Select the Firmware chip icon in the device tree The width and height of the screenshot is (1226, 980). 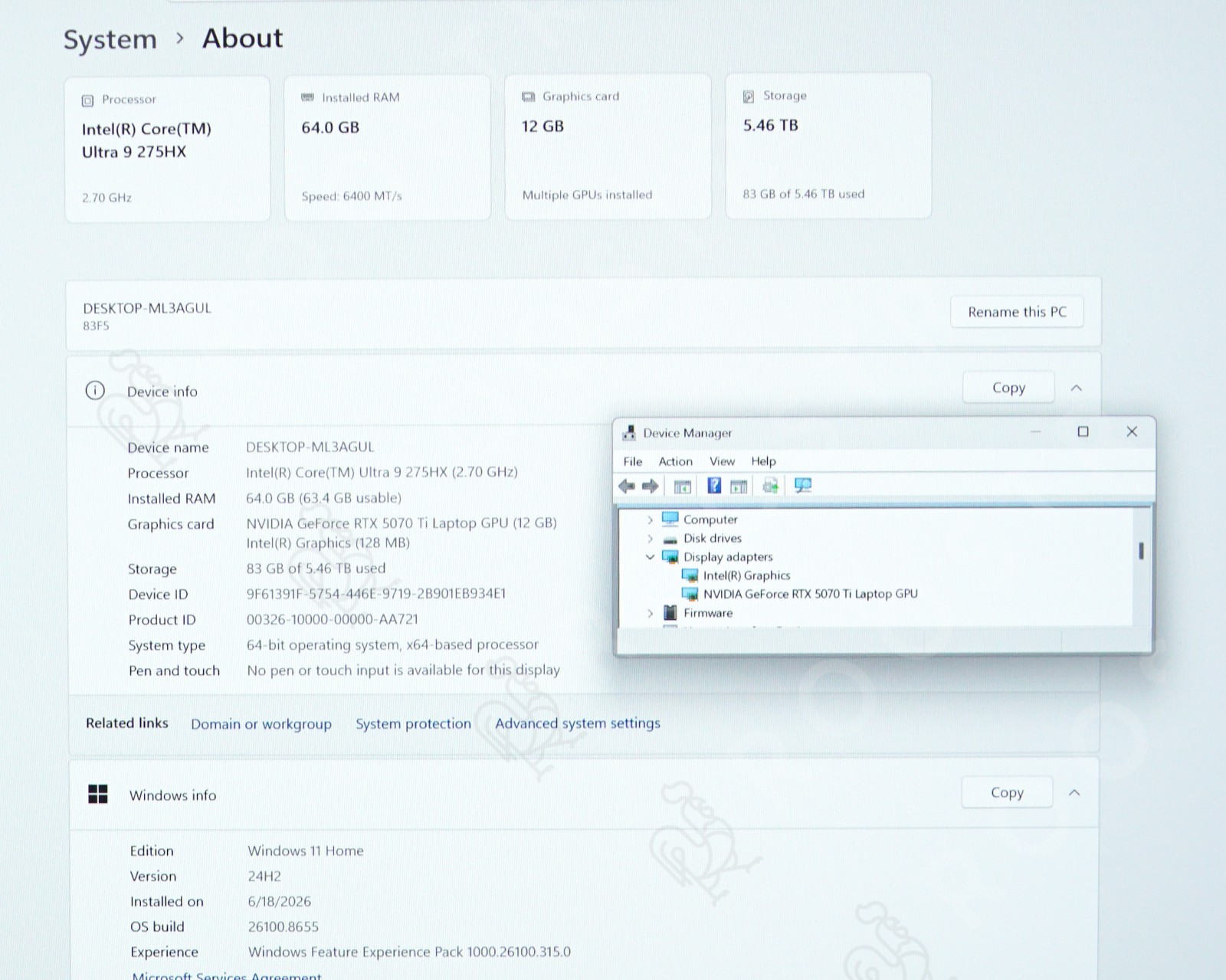(670, 613)
